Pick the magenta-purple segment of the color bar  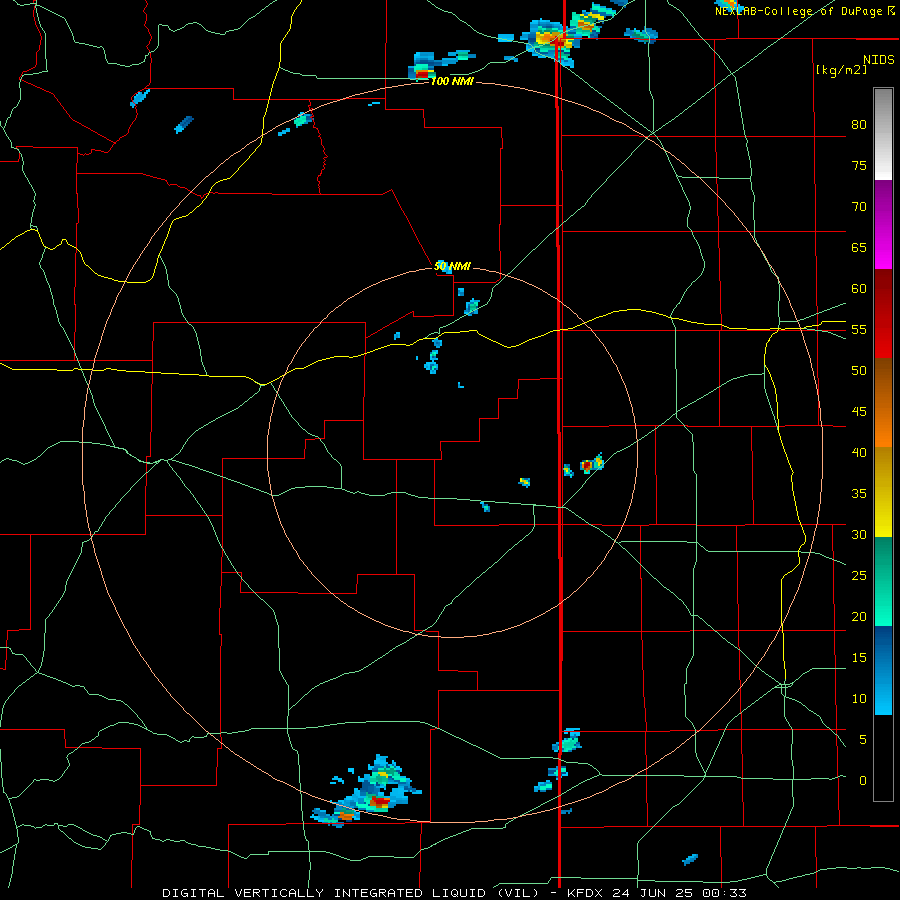(x=883, y=224)
